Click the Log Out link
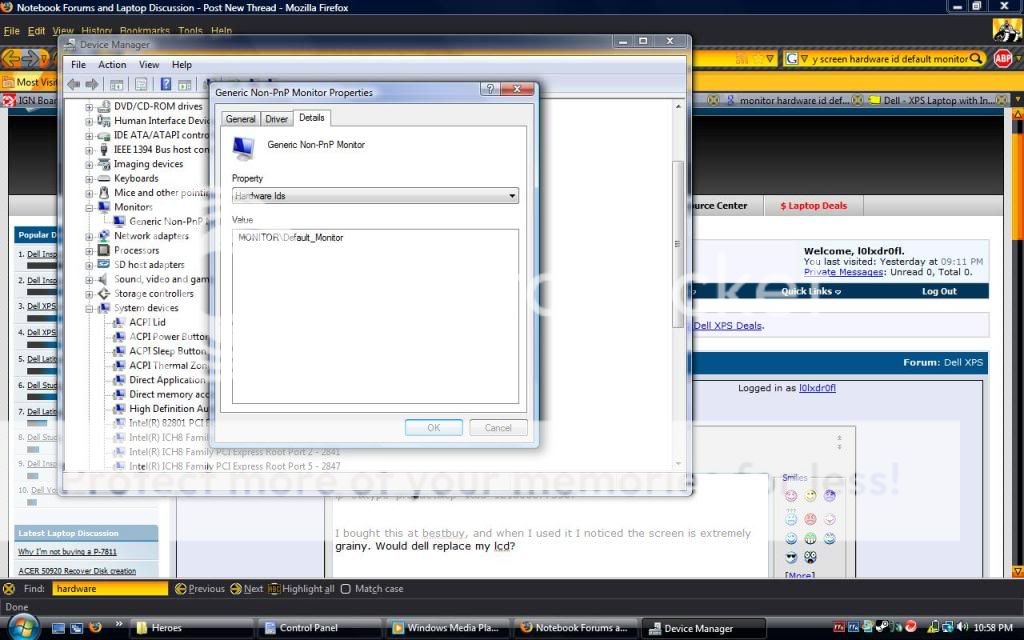The image size is (1024, 640). click(x=938, y=292)
